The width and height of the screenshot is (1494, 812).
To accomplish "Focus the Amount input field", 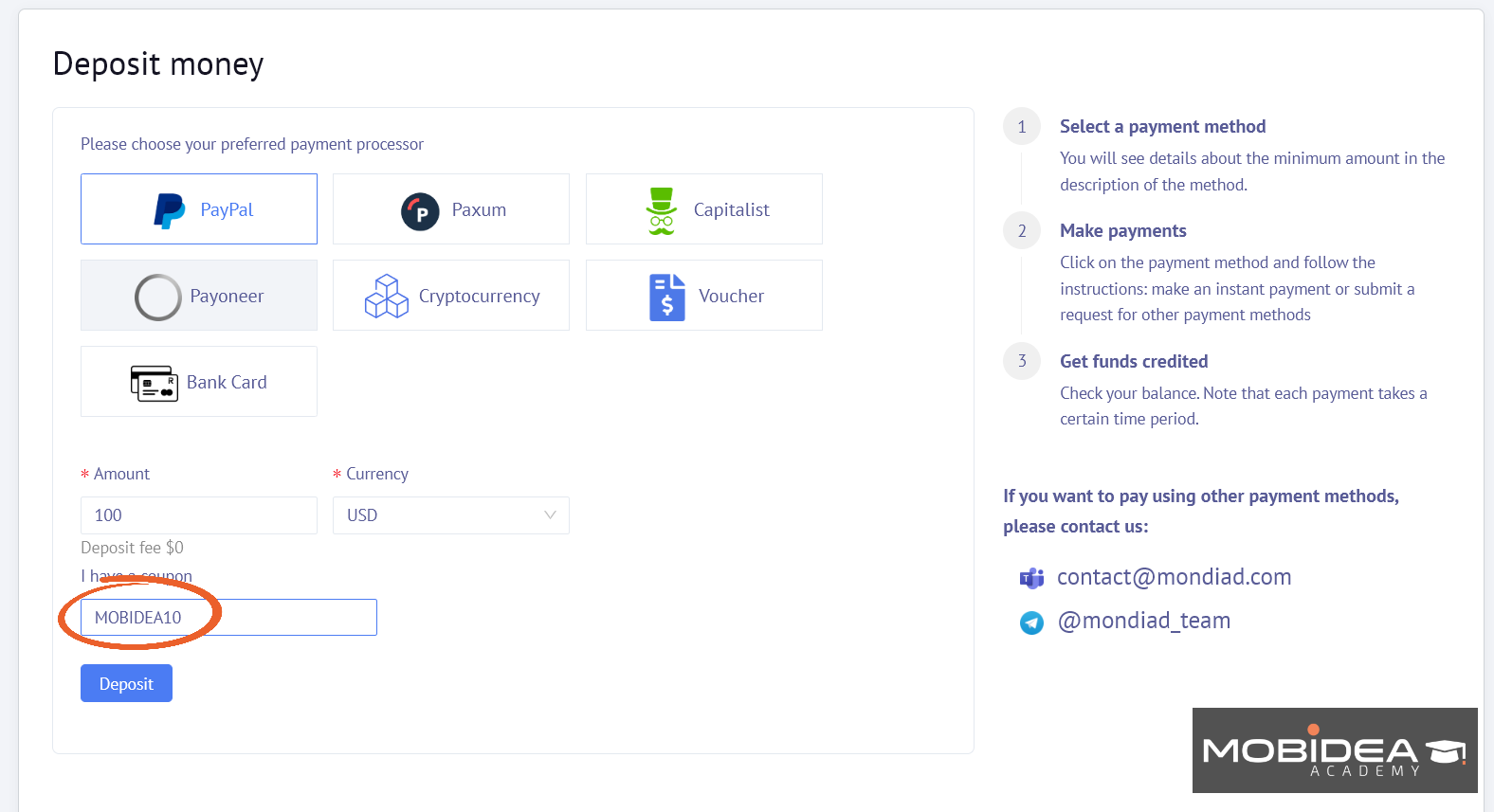I will pyautogui.click(x=199, y=515).
